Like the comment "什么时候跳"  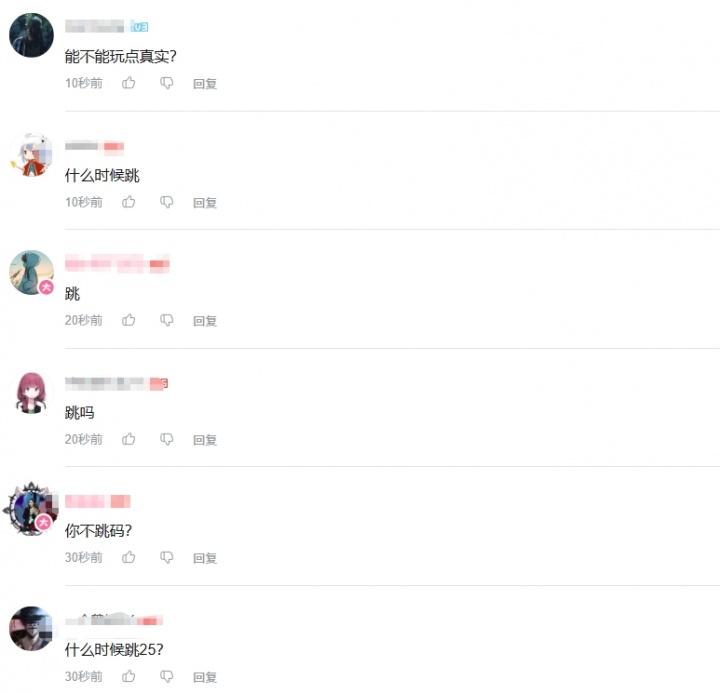pyautogui.click(x=129, y=202)
